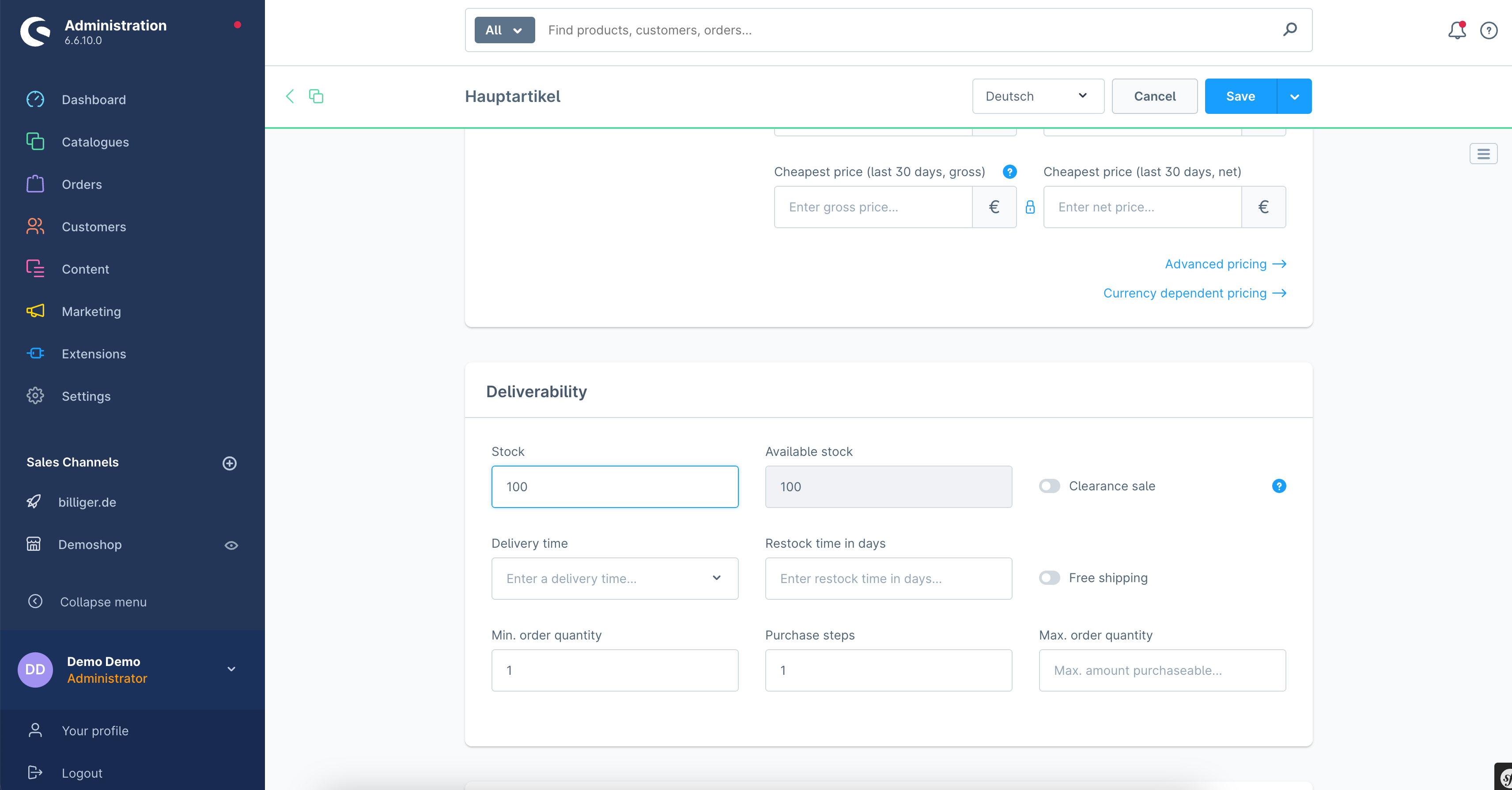Click the Restock time in days field
The height and width of the screenshot is (790, 1512).
pos(888,578)
